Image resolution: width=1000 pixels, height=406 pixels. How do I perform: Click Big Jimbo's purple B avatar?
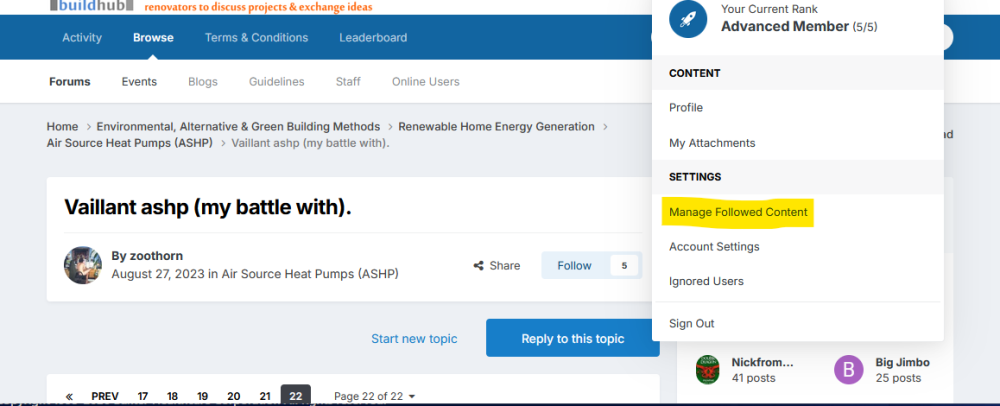[x=848, y=370]
